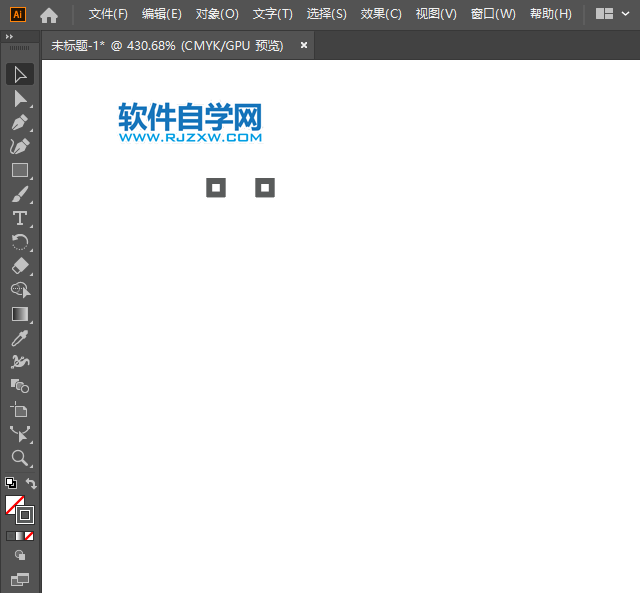Set paint to None with red-slash button
The height and width of the screenshot is (593, 640).
pos(29,536)
